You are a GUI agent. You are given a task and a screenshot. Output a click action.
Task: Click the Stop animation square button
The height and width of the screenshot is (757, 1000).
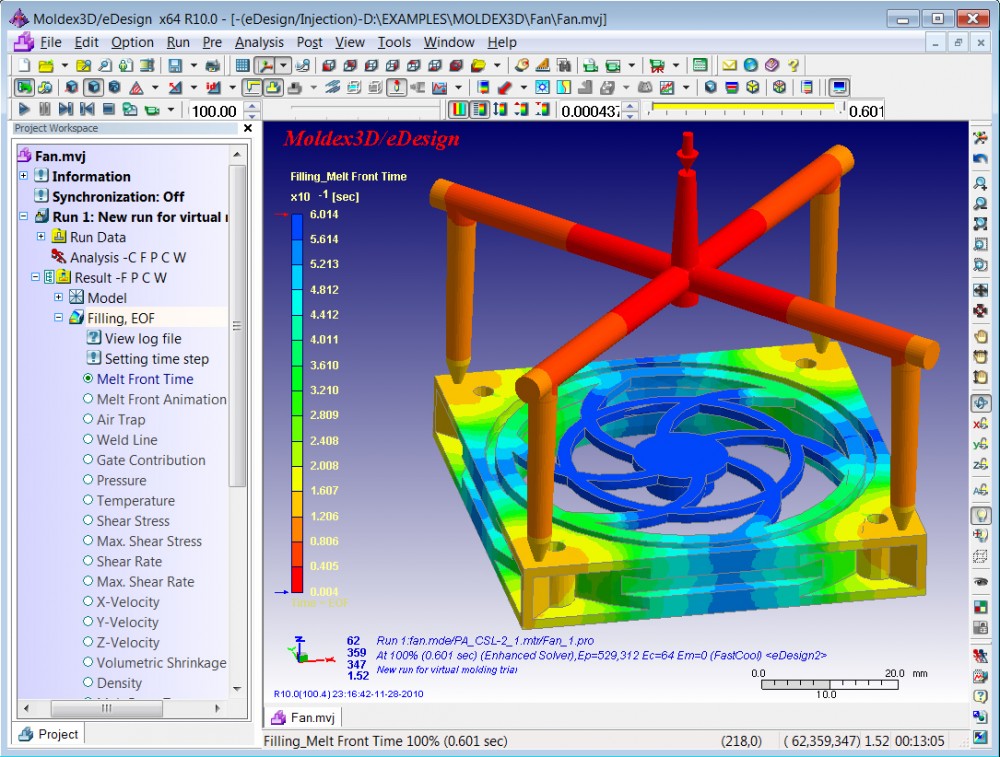pos(108,109)
